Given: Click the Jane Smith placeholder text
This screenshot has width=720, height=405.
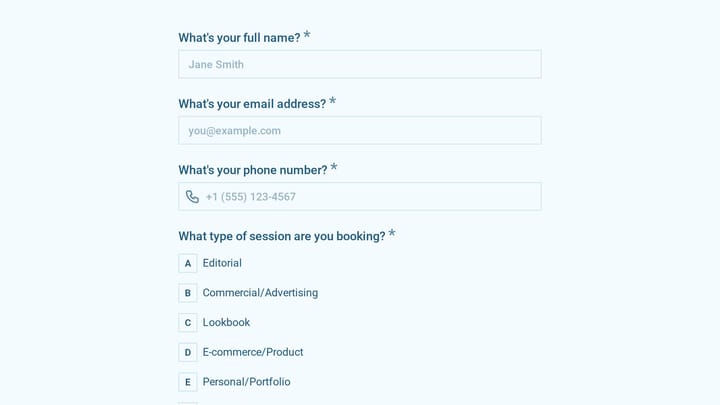Looking at the screenshot, I should (216, 64).
